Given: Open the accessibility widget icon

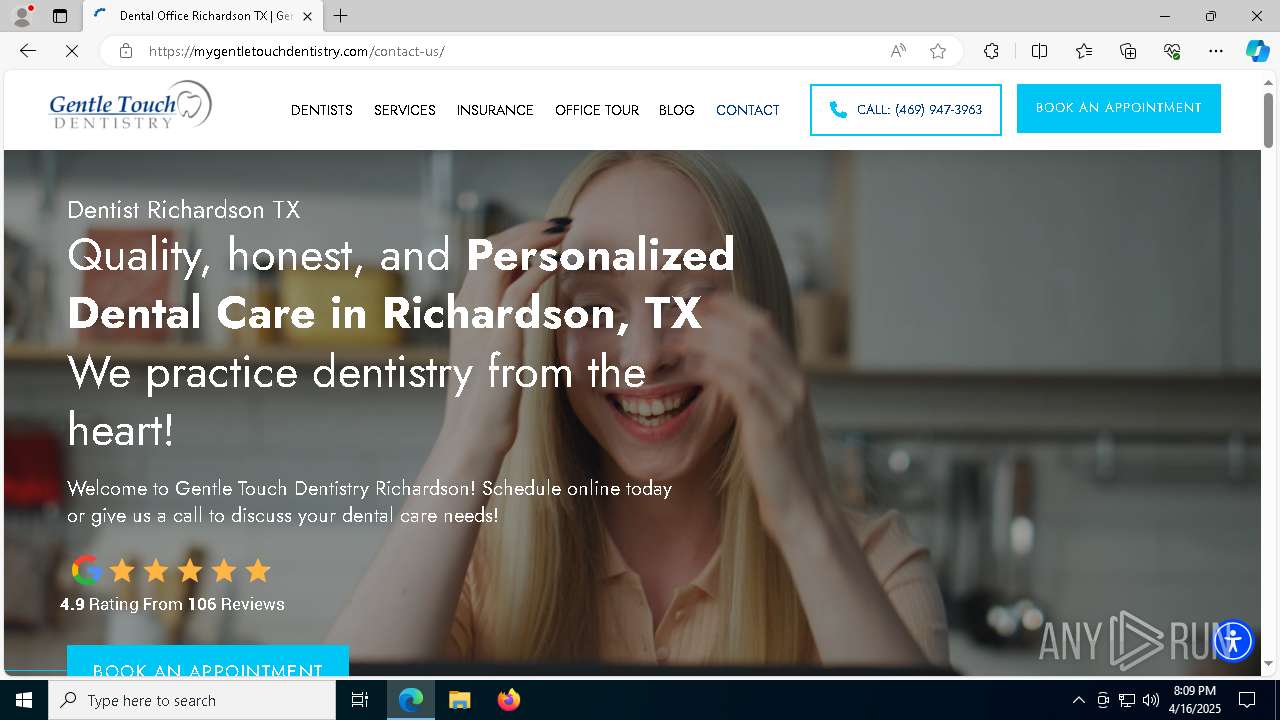Looking at the screenshot, I should pyautogui.click(x=1233, y=640).
